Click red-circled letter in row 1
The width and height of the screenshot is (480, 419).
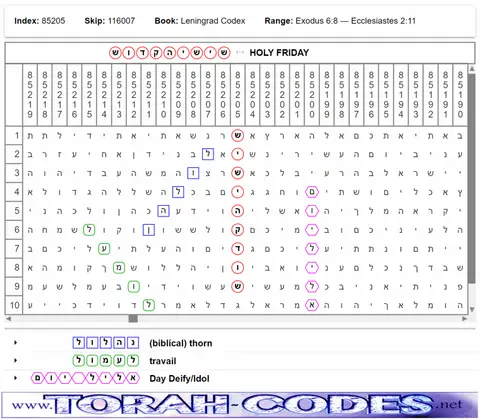coord(237,135)
